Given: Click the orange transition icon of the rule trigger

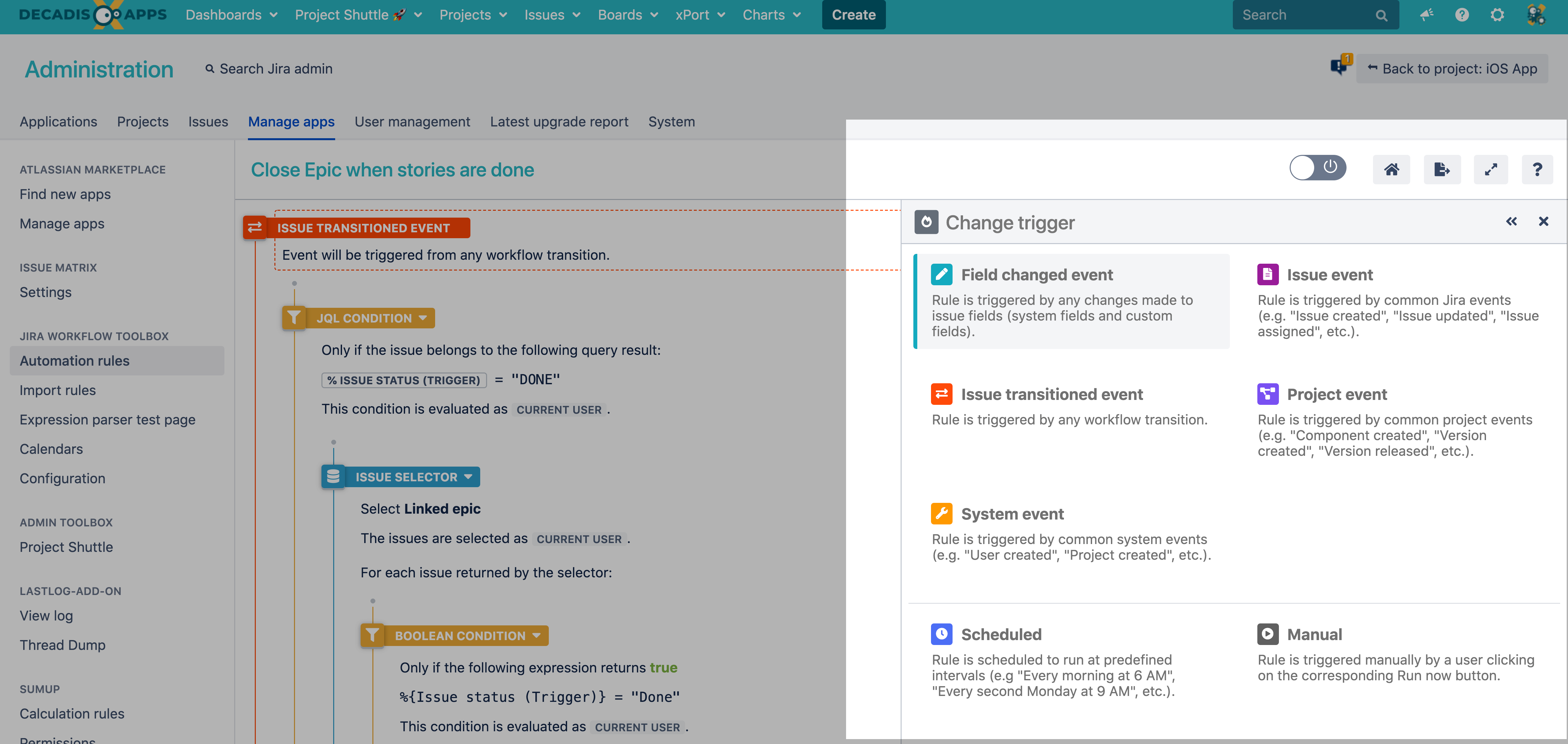Looking at the screenshot, I should coord(254,228).
